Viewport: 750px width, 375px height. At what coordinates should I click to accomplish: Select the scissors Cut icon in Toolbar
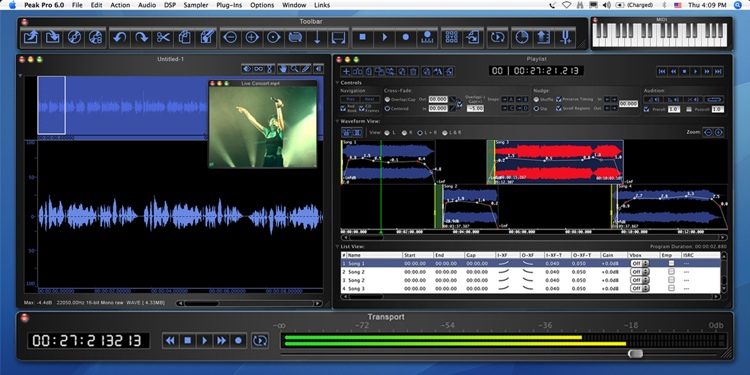163,37
